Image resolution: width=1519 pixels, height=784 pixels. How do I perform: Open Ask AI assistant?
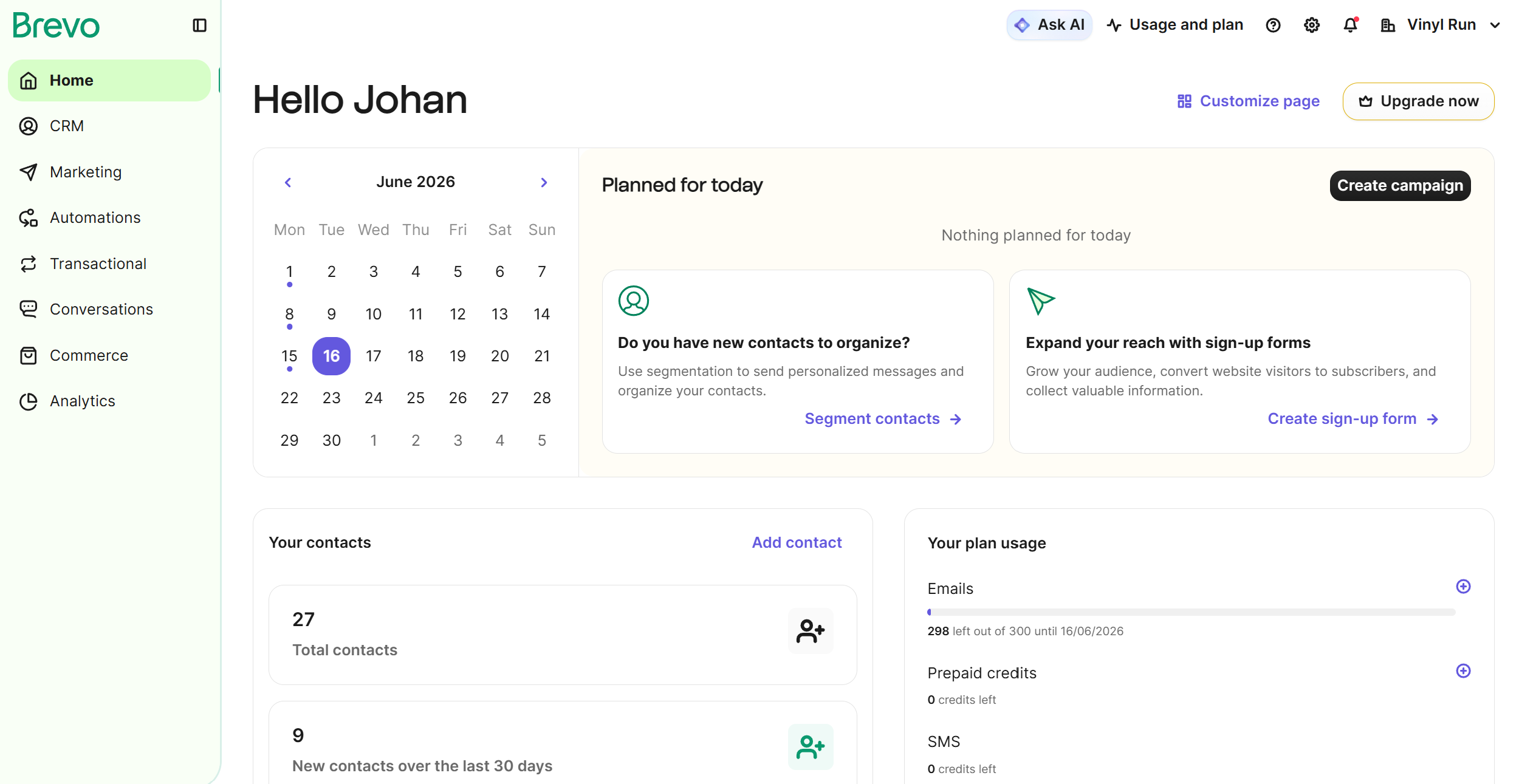coord(1049,25)
